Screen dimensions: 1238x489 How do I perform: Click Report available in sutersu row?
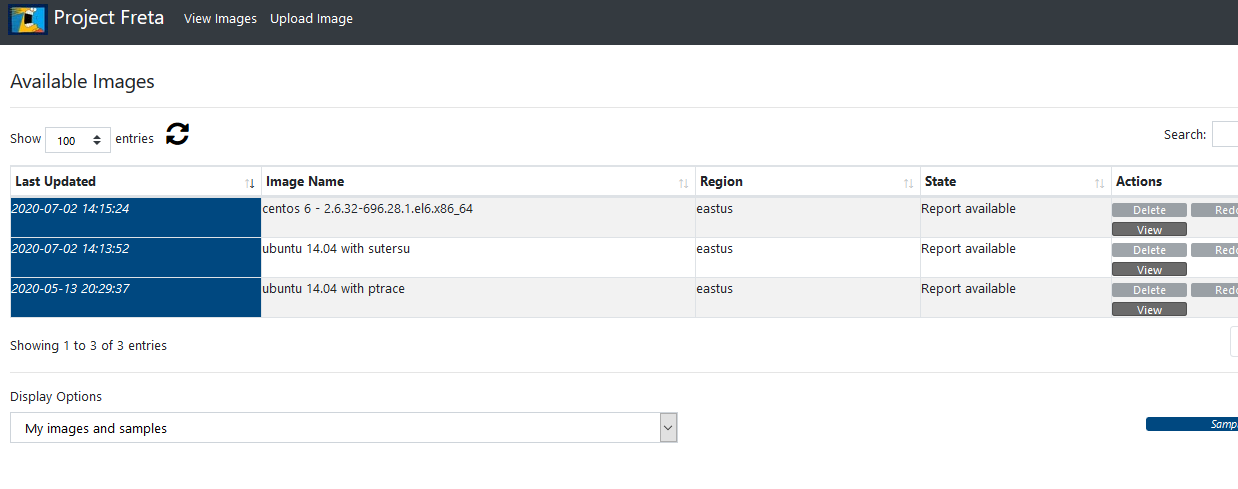pos(968,249)
